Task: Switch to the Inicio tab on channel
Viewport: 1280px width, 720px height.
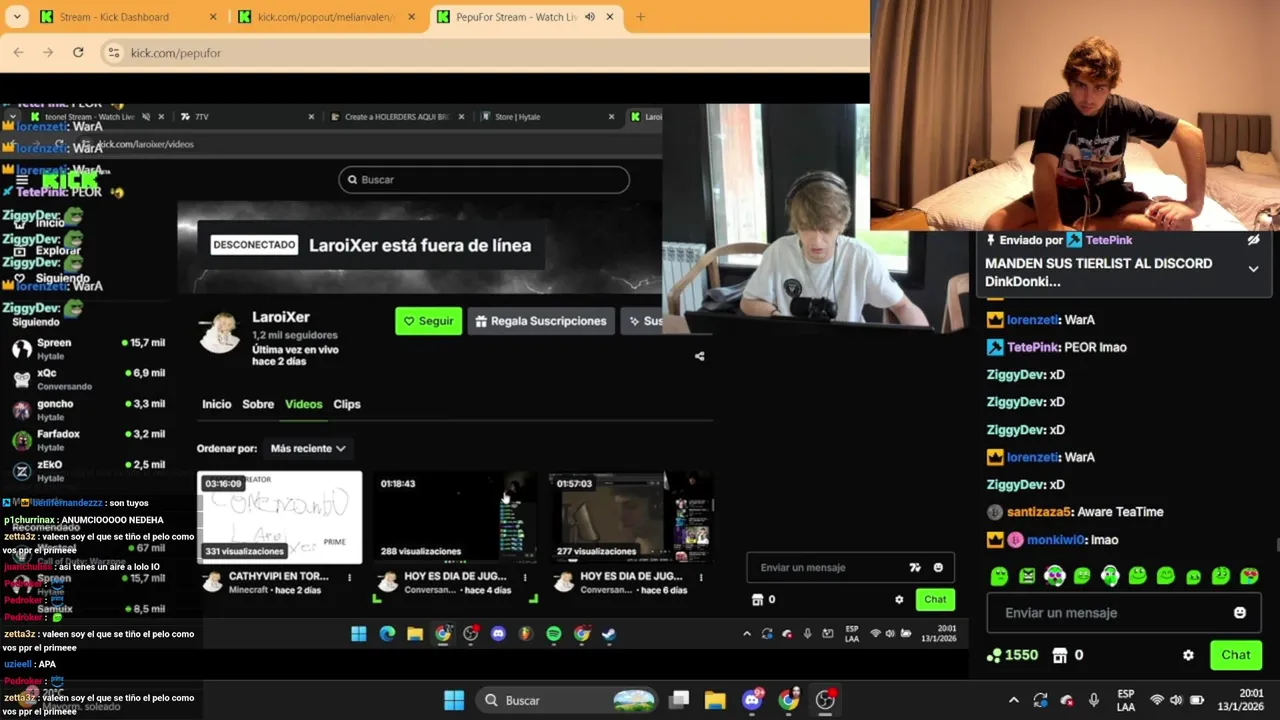Action: click(x=216, y=404)
